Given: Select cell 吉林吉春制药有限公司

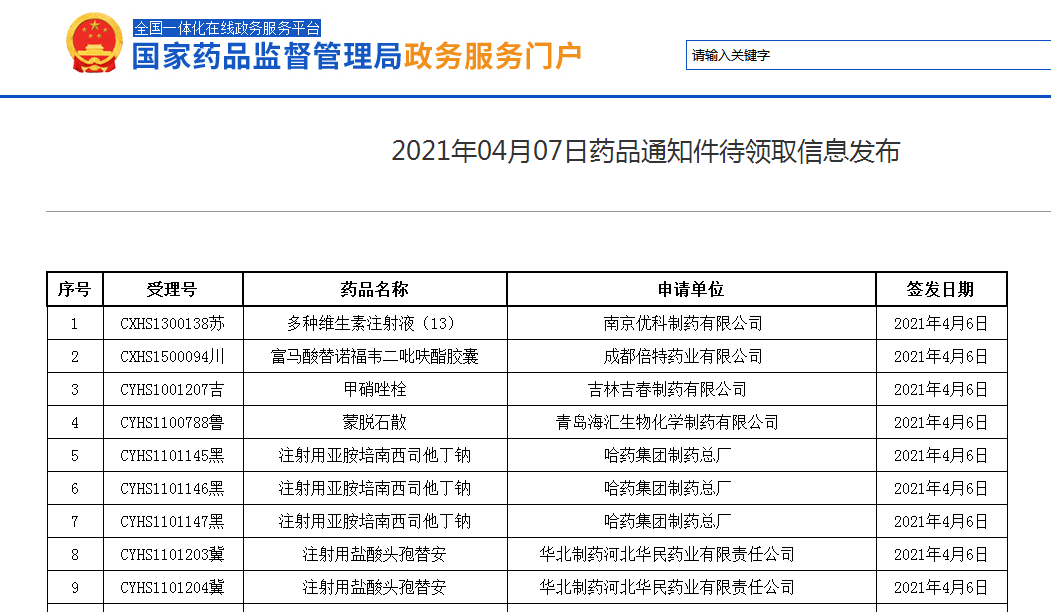Looking at the screenshot, I should [x=691, y=389].
